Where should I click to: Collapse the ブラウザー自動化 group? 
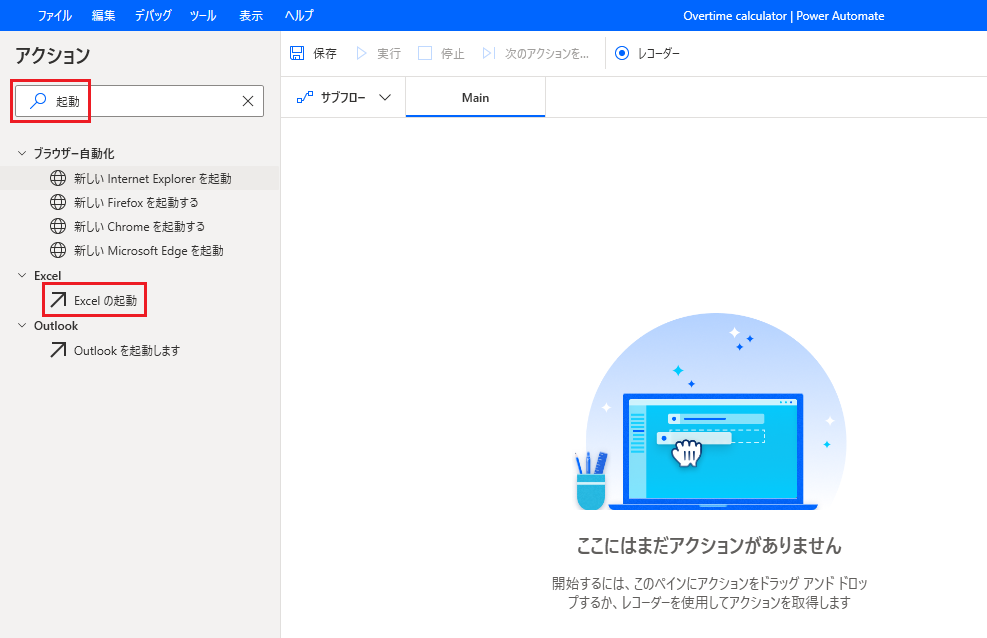click(20, 153)
